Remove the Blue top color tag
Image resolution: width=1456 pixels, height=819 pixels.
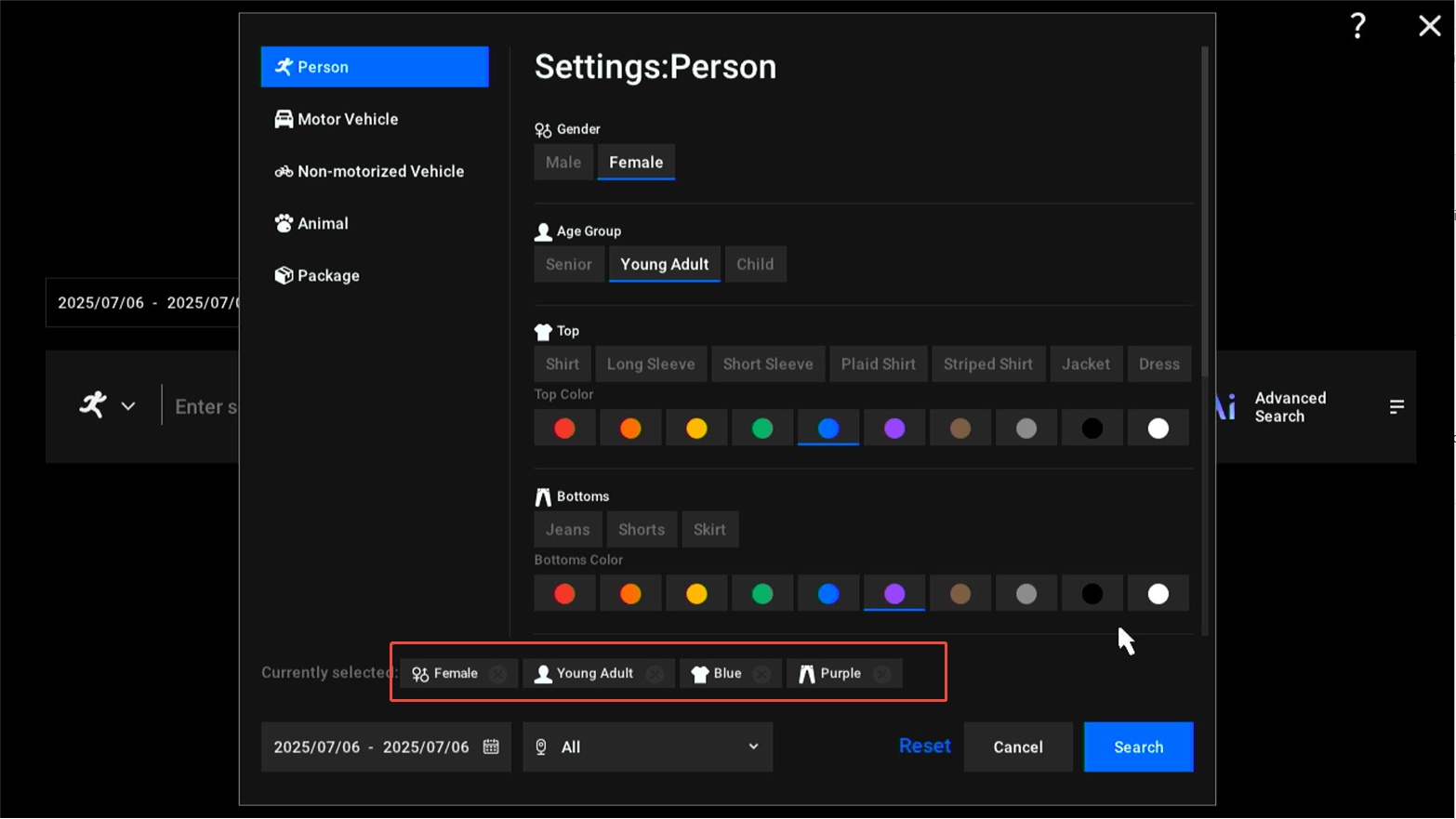coord(761,674)
